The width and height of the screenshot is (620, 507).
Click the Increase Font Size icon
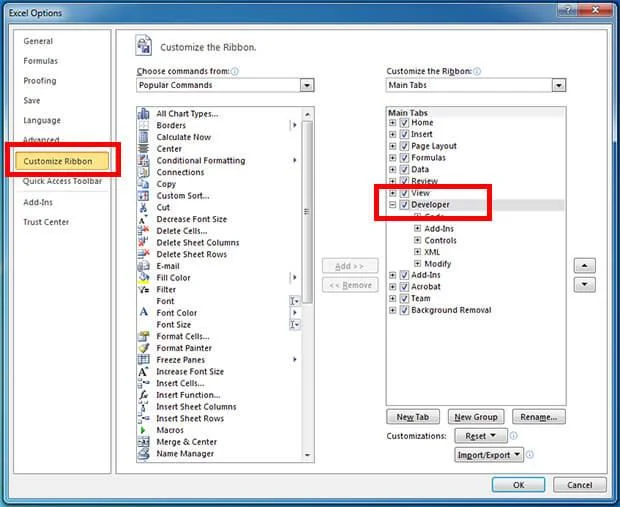143,372
